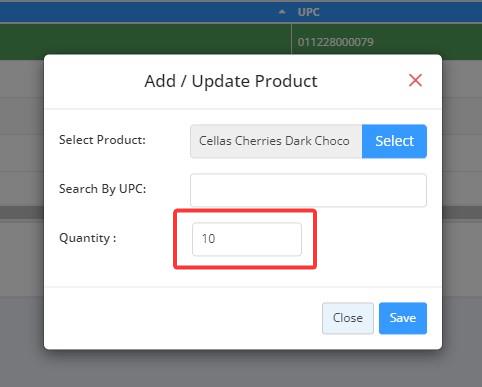
Task: Click the Quantity field showing 10
Action: click(247, 239)
